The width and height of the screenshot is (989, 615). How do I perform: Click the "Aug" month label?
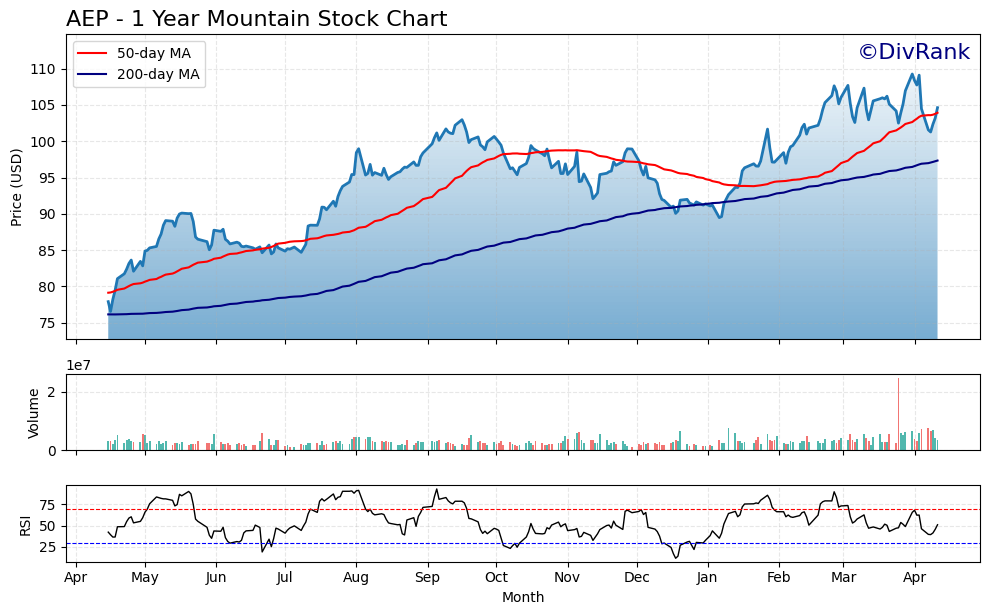tap(356, 578)
